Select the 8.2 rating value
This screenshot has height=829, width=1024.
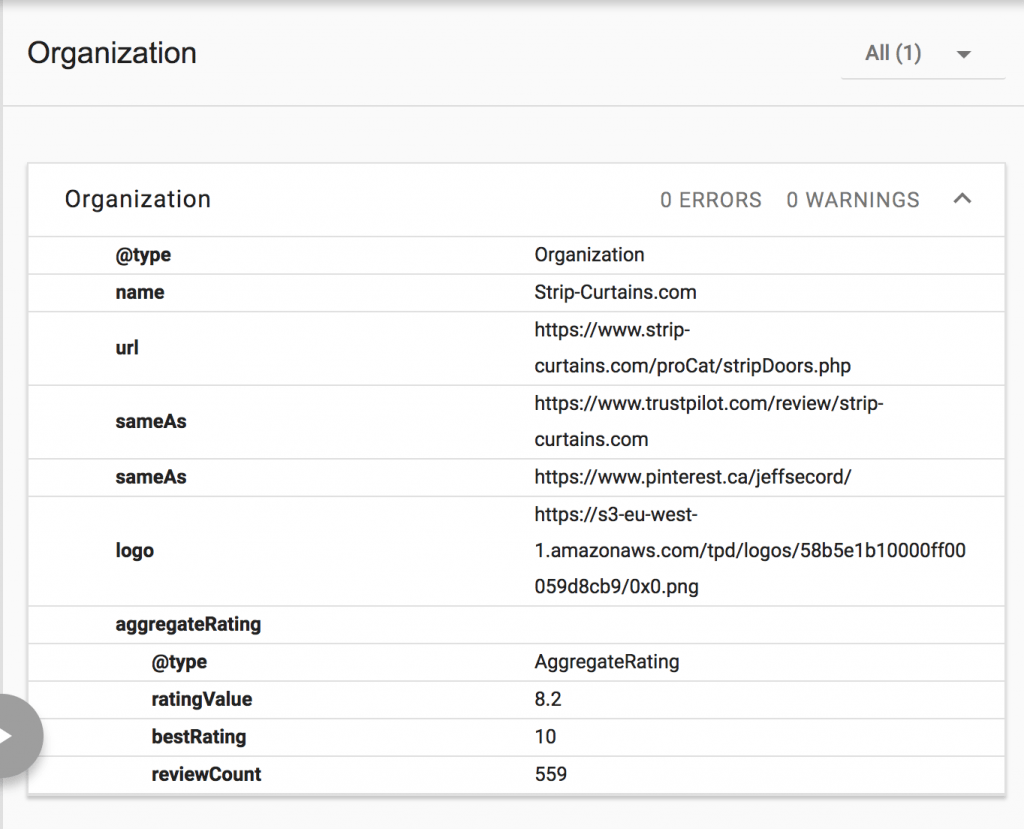[x=548, y=699]
